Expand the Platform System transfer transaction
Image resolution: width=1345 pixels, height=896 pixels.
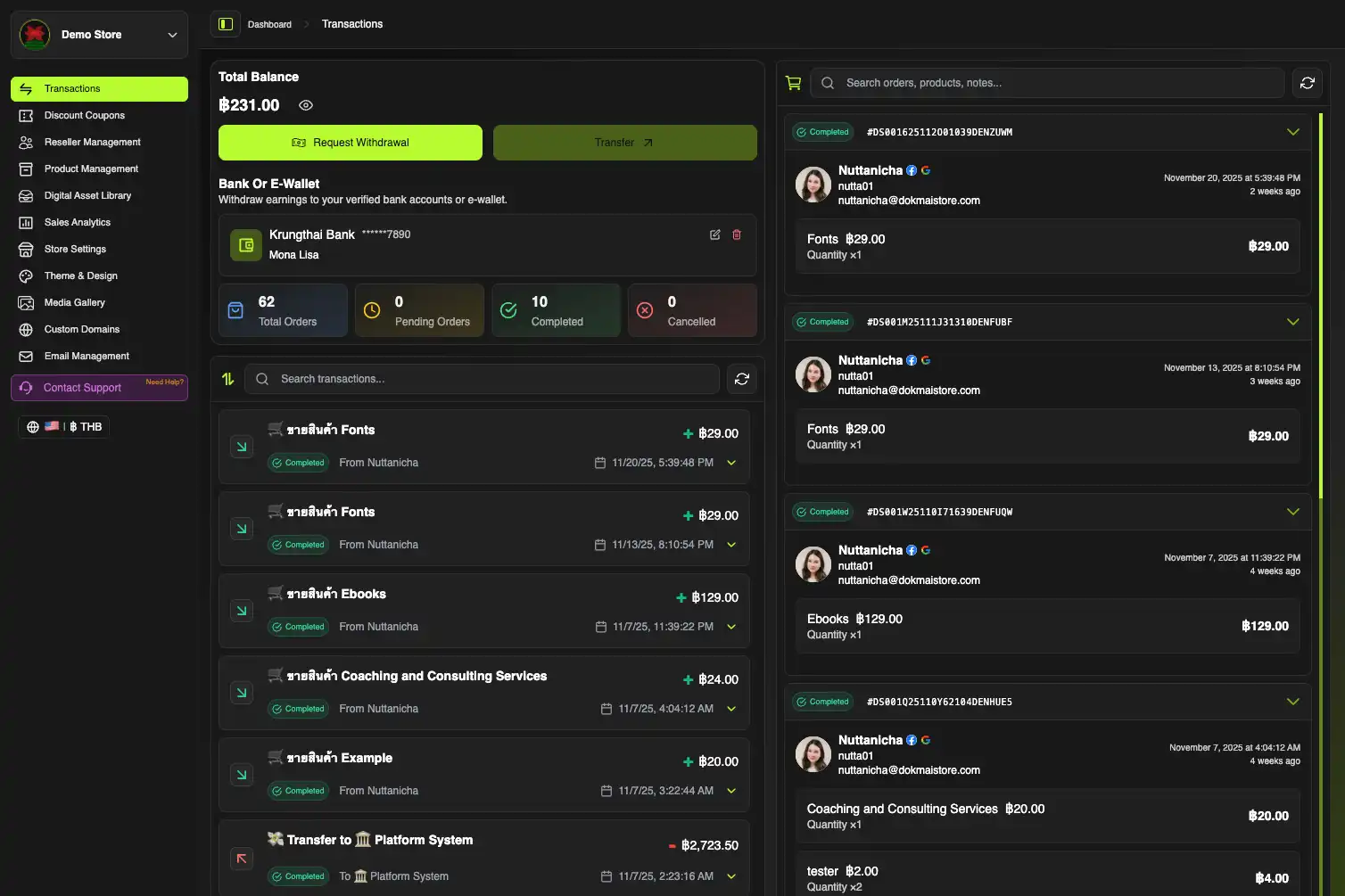tap(731, 876)
